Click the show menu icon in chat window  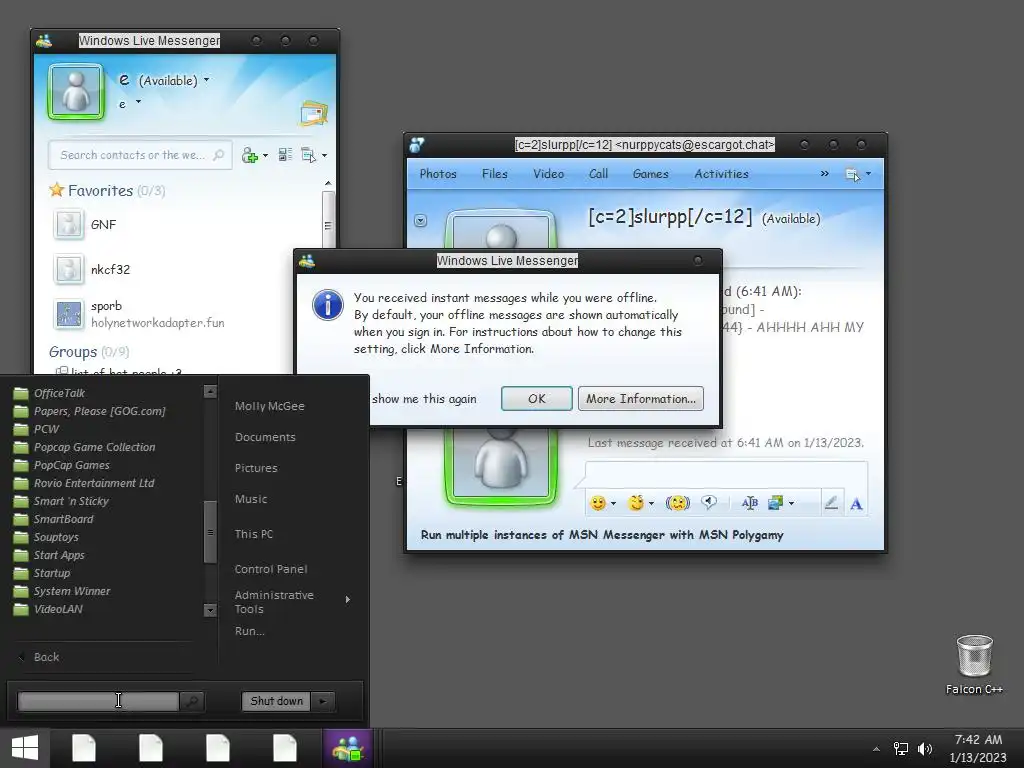[x=852, y=174]
